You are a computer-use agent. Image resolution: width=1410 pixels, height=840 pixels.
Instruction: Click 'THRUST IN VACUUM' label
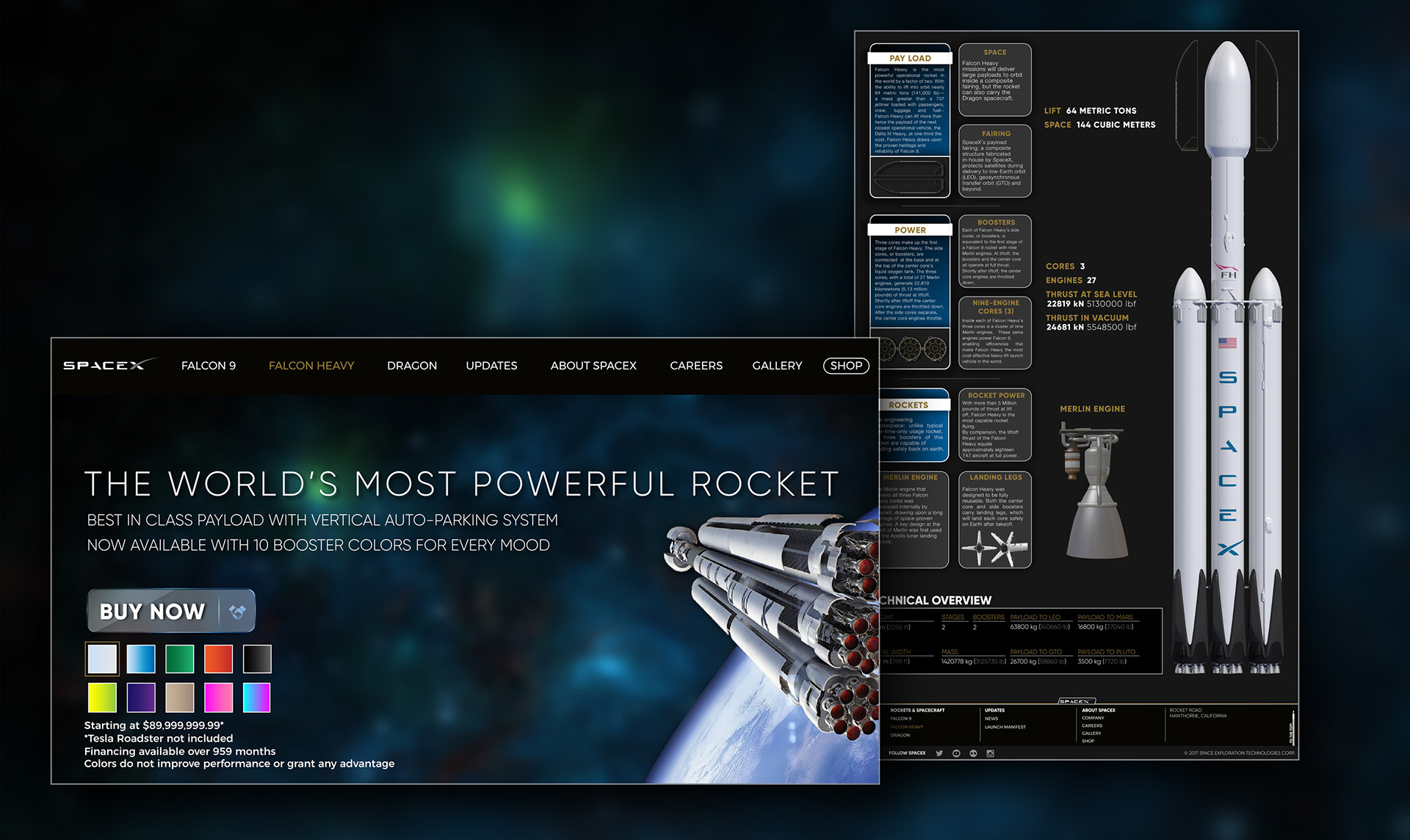click(x=1088, y=318)
